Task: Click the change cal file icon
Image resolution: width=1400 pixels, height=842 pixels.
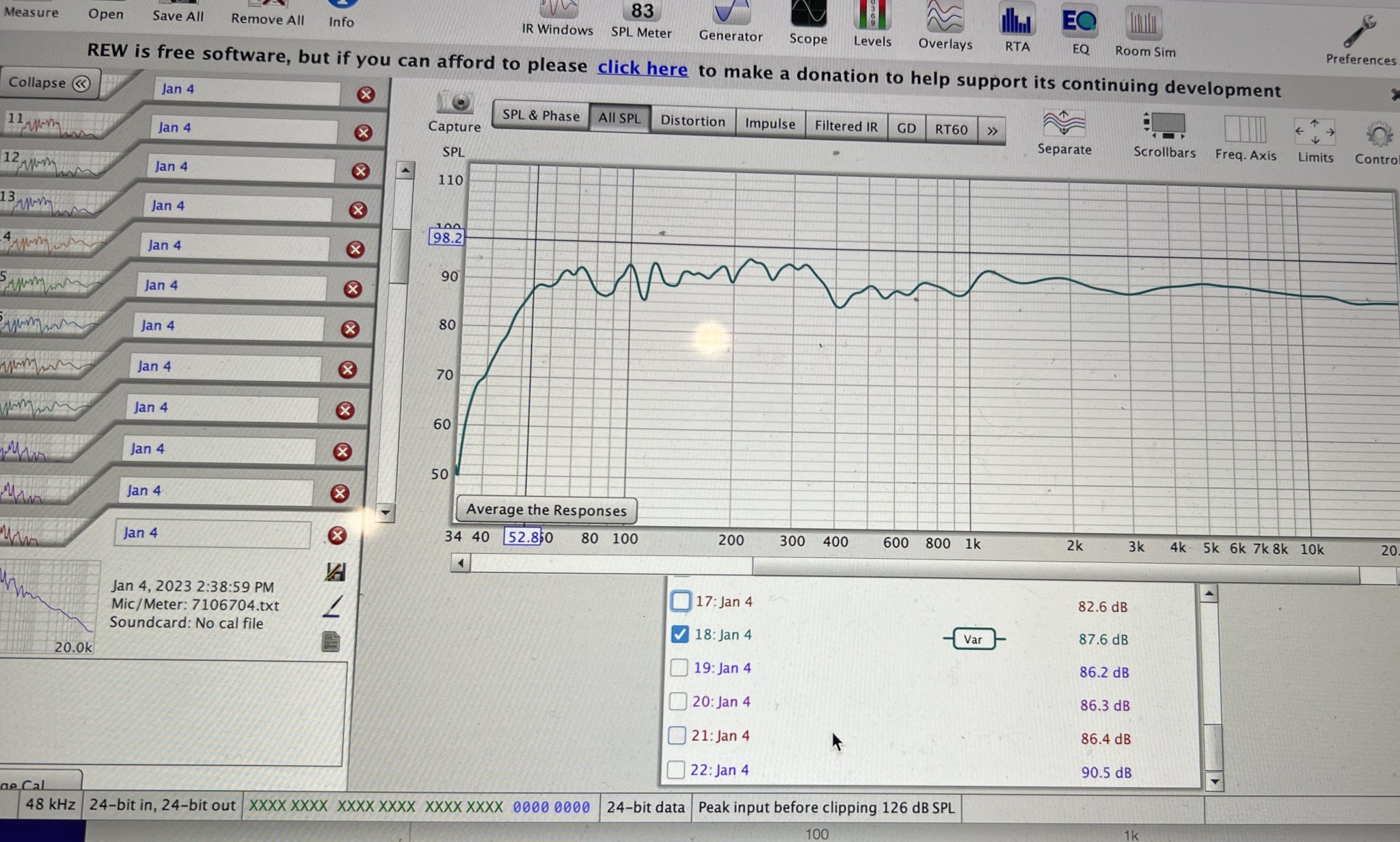Action: click(335, 572)
